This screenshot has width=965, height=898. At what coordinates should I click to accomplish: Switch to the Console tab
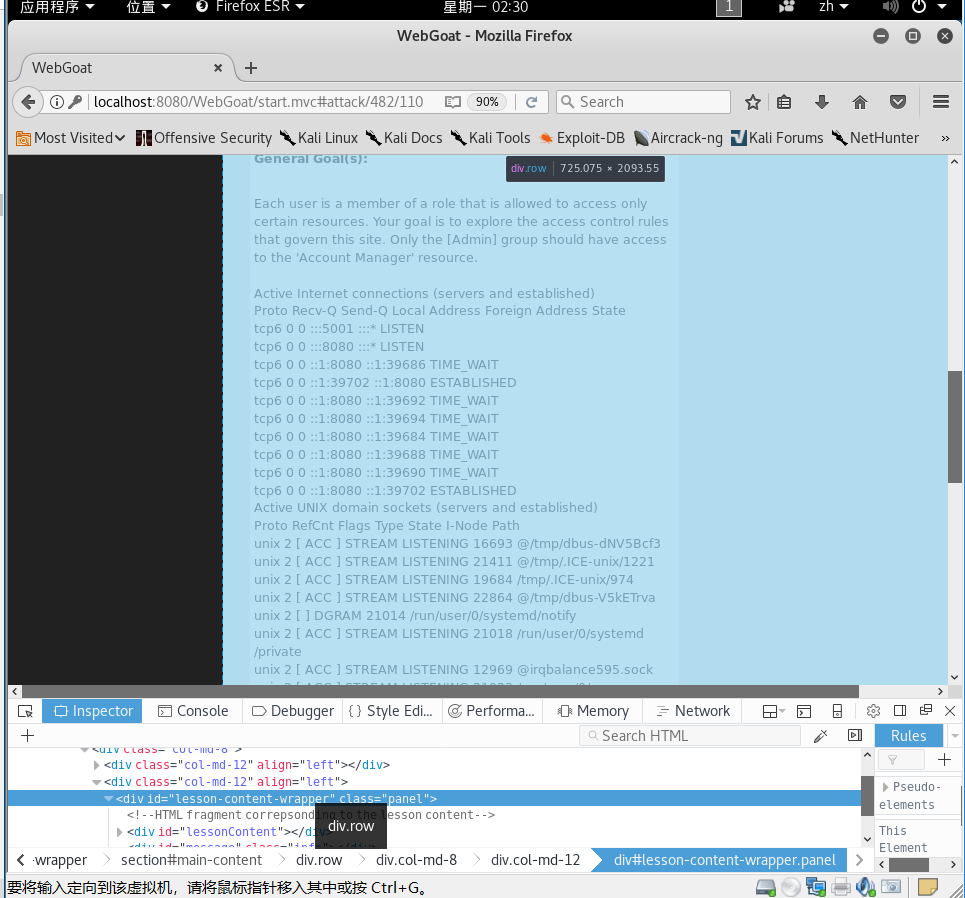pyautogui.click(x=193, y=712)
